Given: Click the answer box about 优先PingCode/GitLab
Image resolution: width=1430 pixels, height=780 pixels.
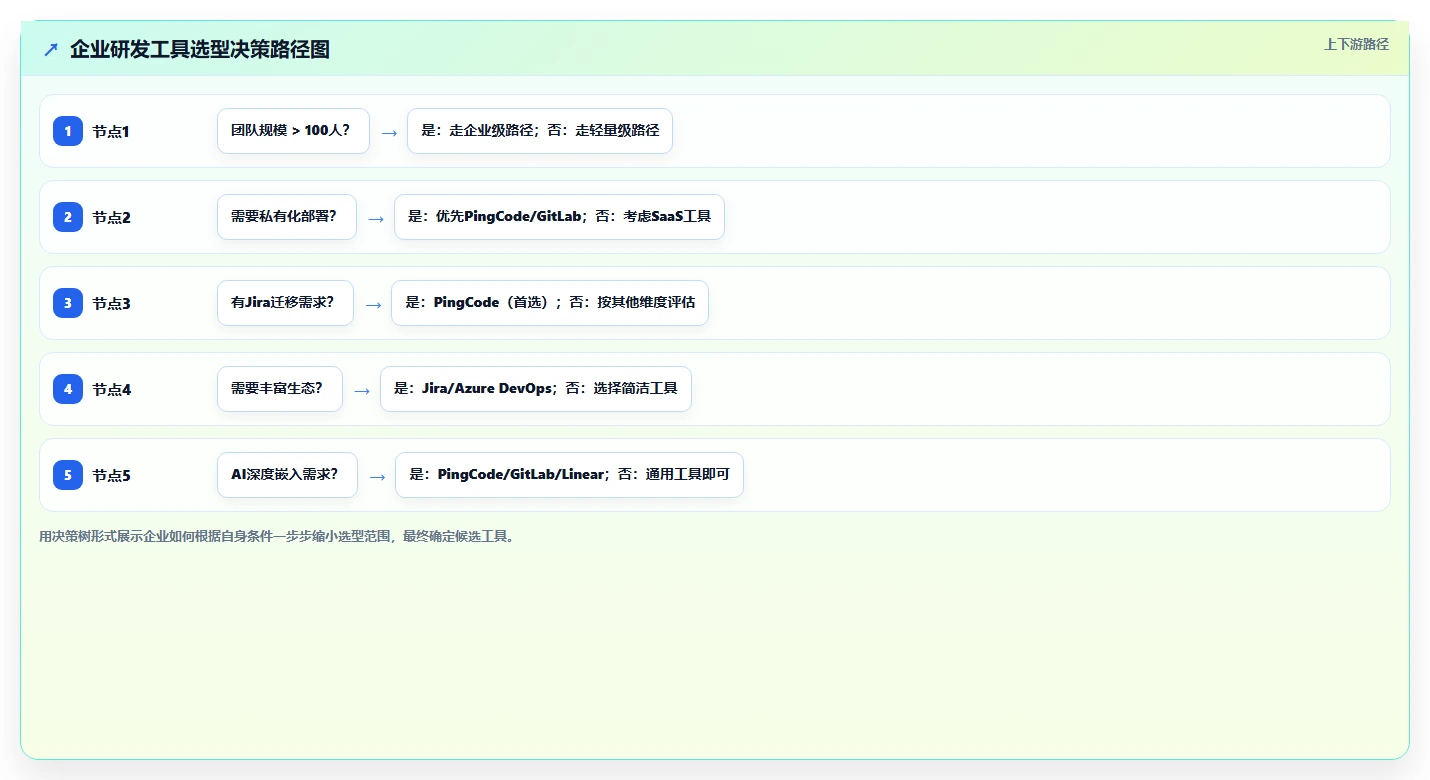Looking at the screenshot, I should click(x=559, y=217).
